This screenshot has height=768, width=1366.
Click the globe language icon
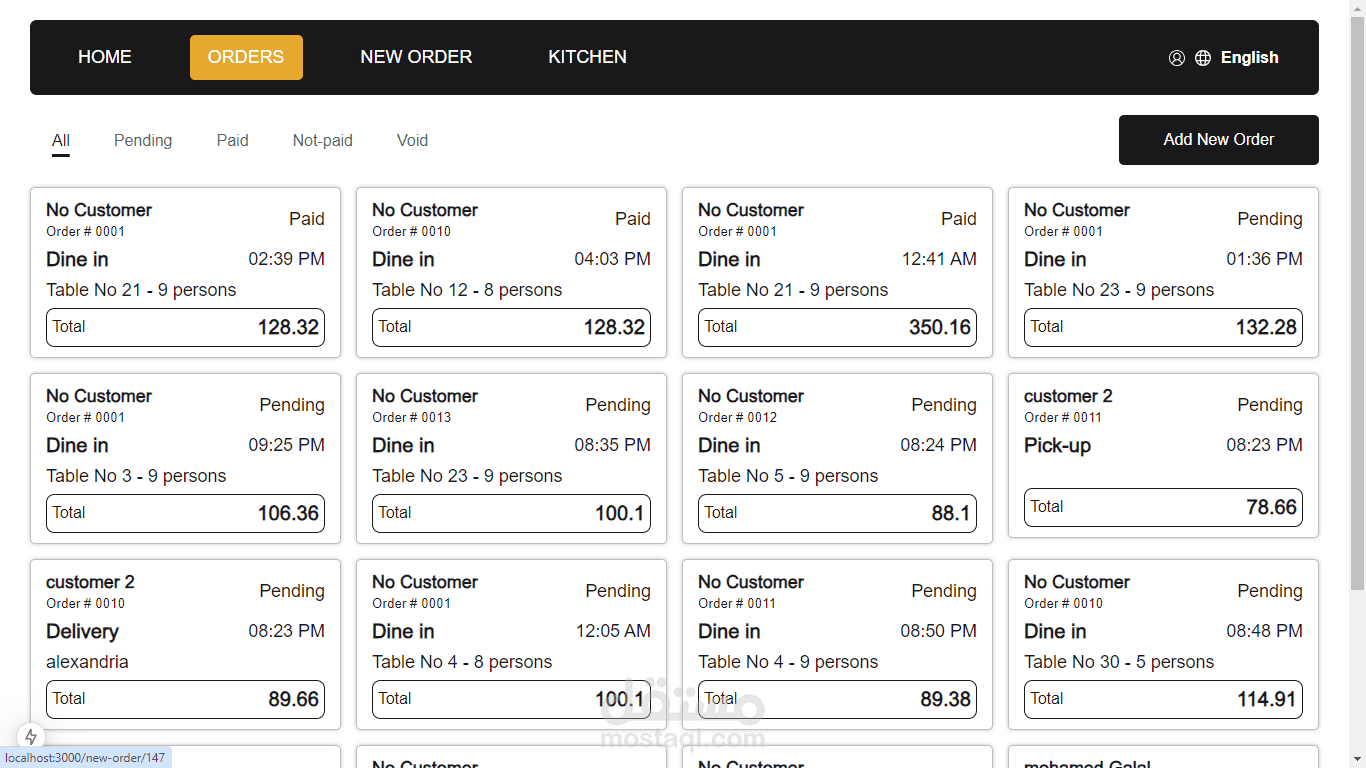(x=1203, y=58)
